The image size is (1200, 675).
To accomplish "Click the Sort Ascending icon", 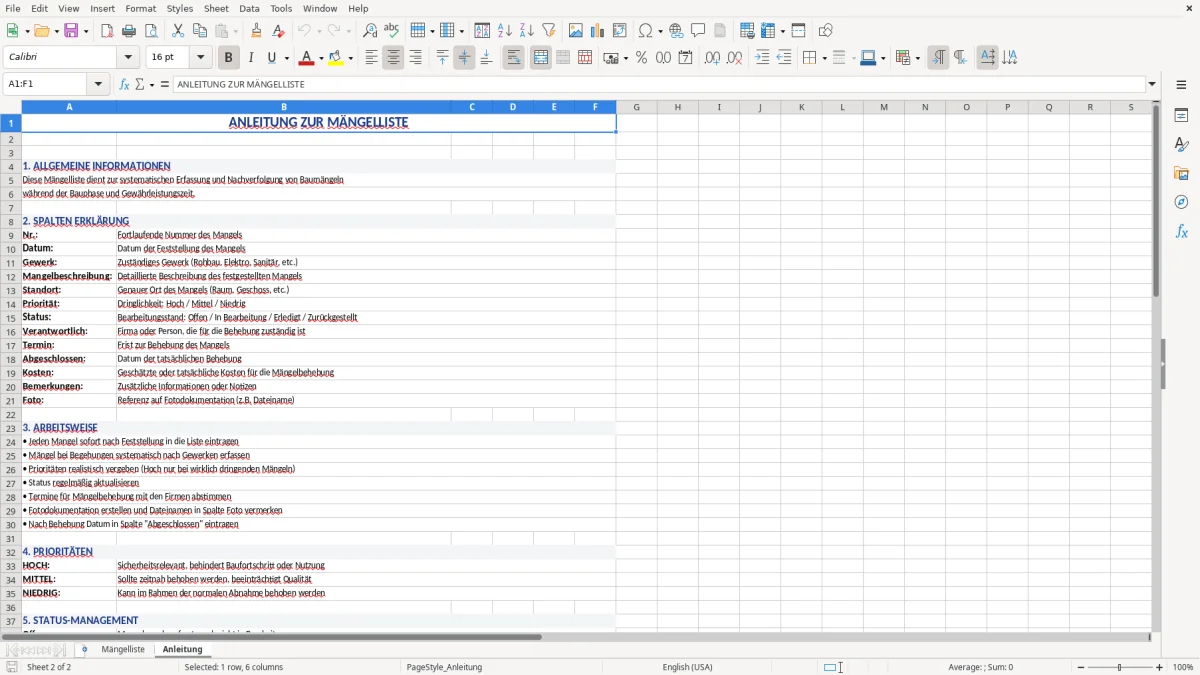I will pos(505,30).
